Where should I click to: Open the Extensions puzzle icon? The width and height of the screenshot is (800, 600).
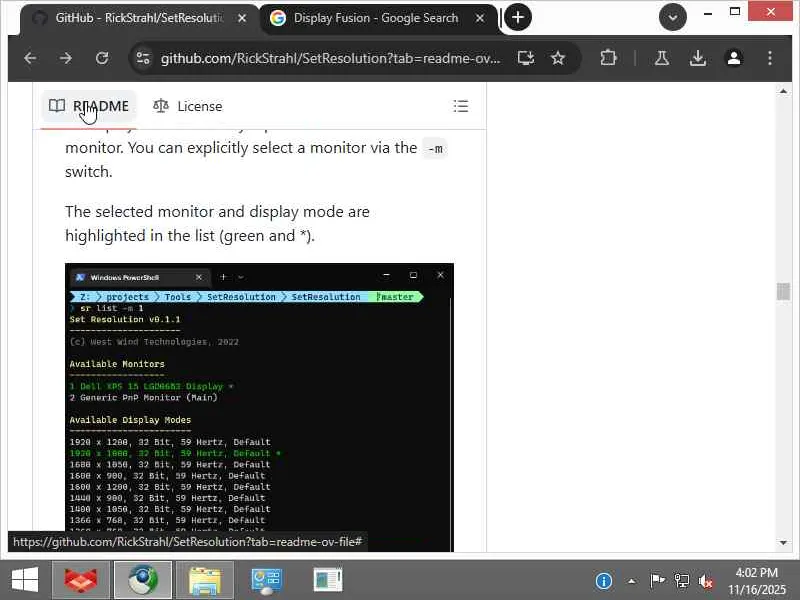coord(608,58)
